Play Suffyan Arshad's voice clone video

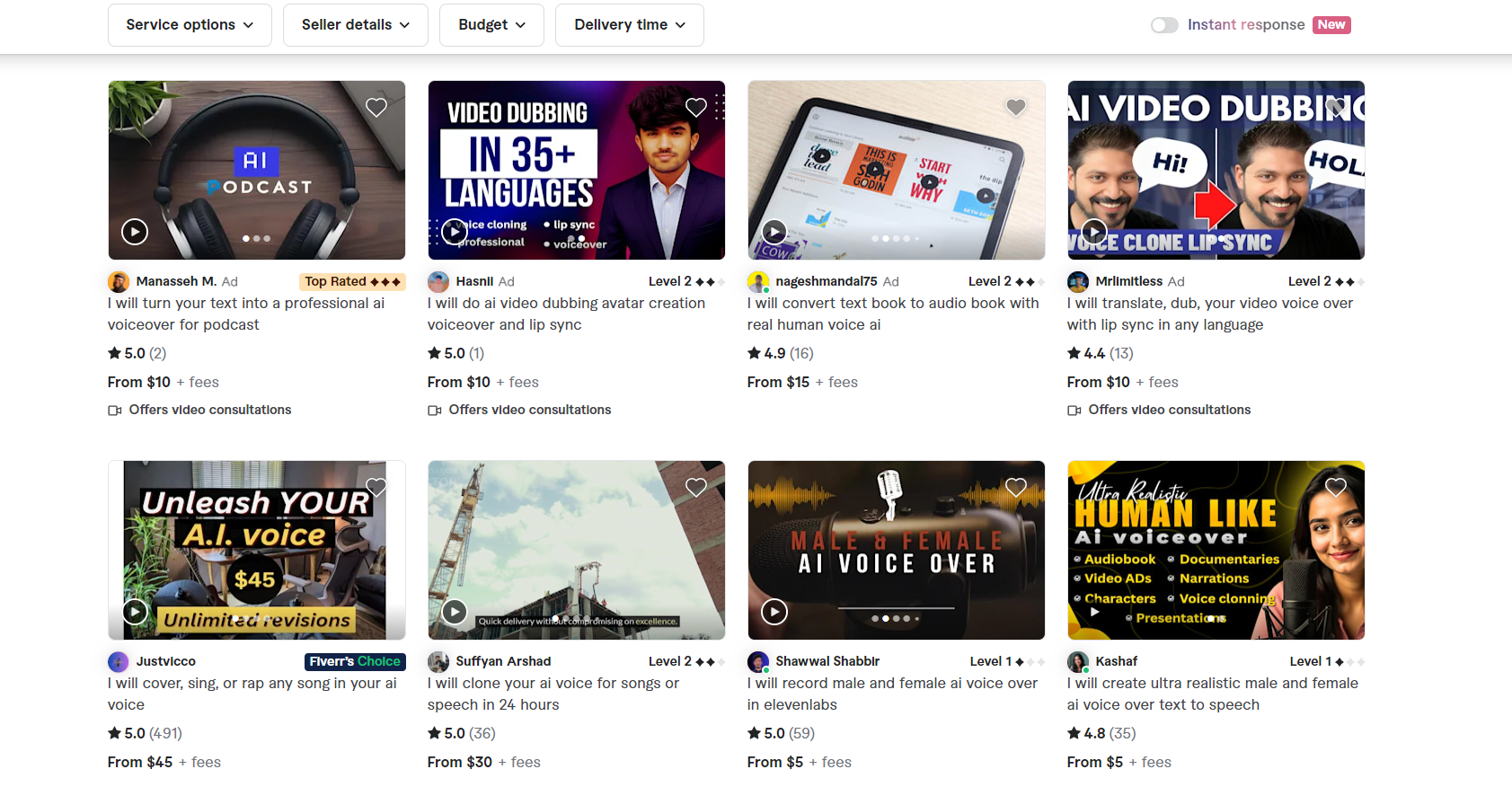(455, 612)
